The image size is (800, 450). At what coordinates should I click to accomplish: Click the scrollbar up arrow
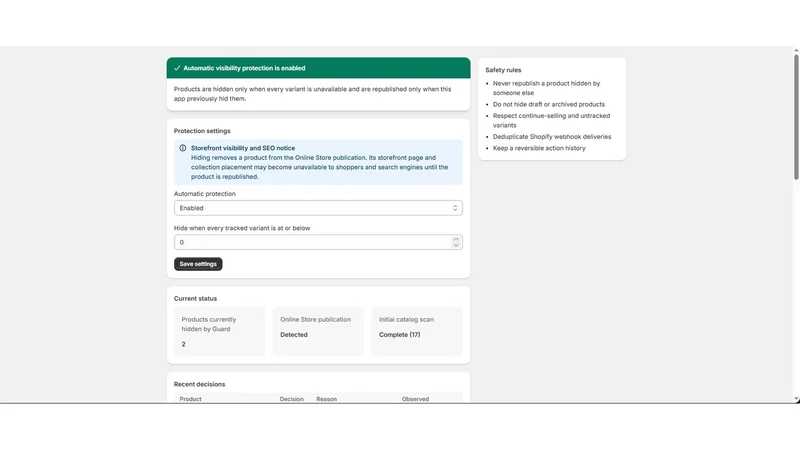pyautogui.click(x=796, y=50)
